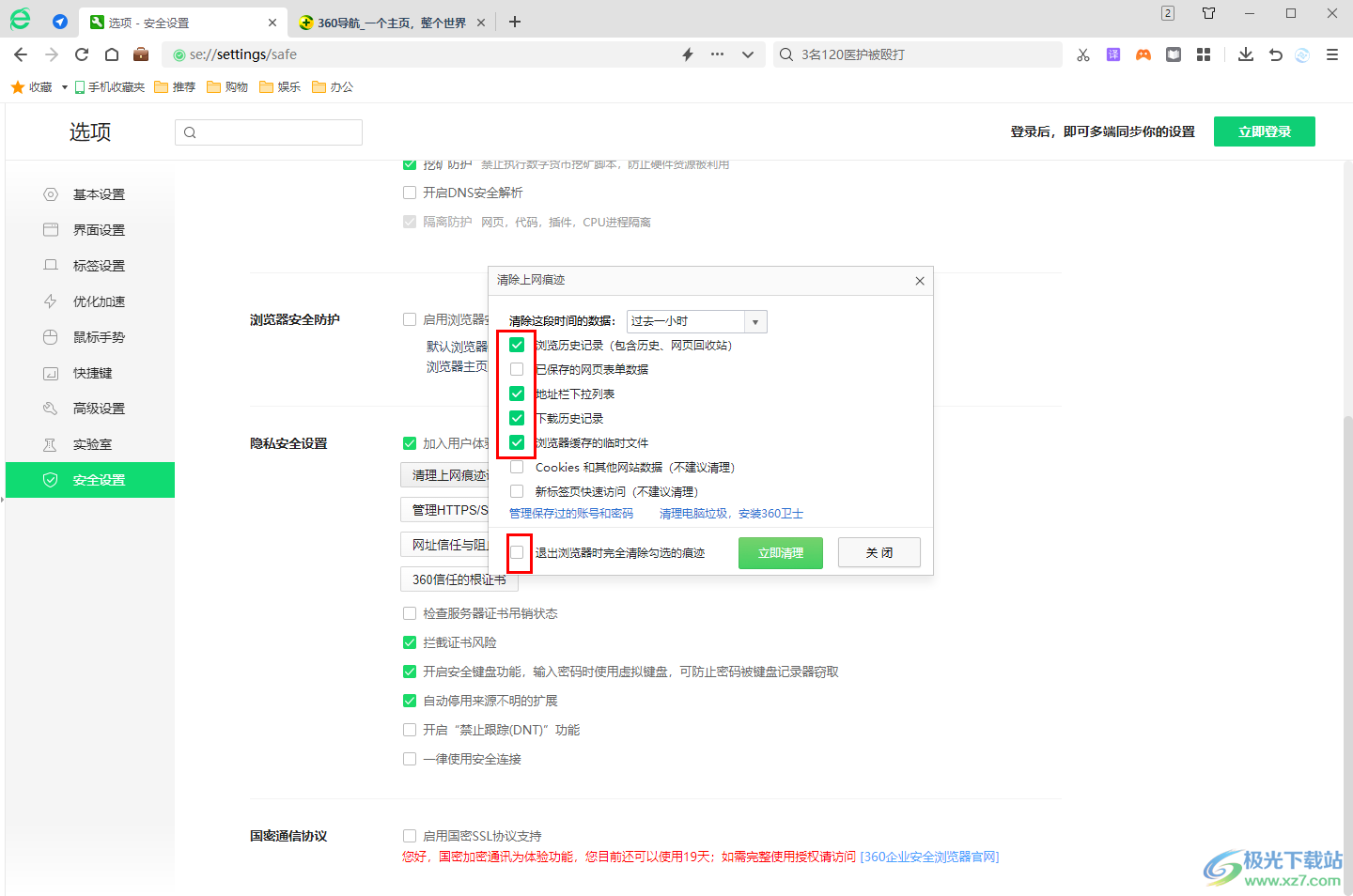
Task: Uncheck 下载历史记录 checkbox
Action: 517,418
